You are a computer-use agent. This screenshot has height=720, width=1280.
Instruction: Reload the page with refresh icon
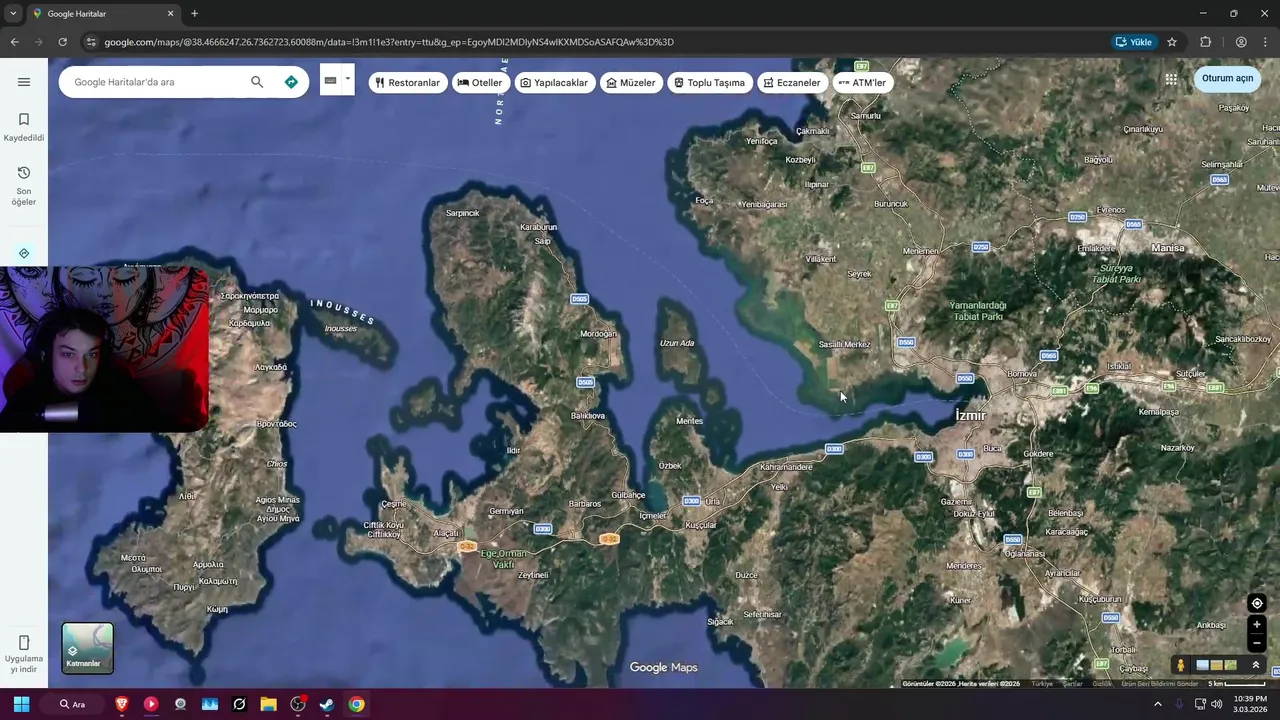62,42
